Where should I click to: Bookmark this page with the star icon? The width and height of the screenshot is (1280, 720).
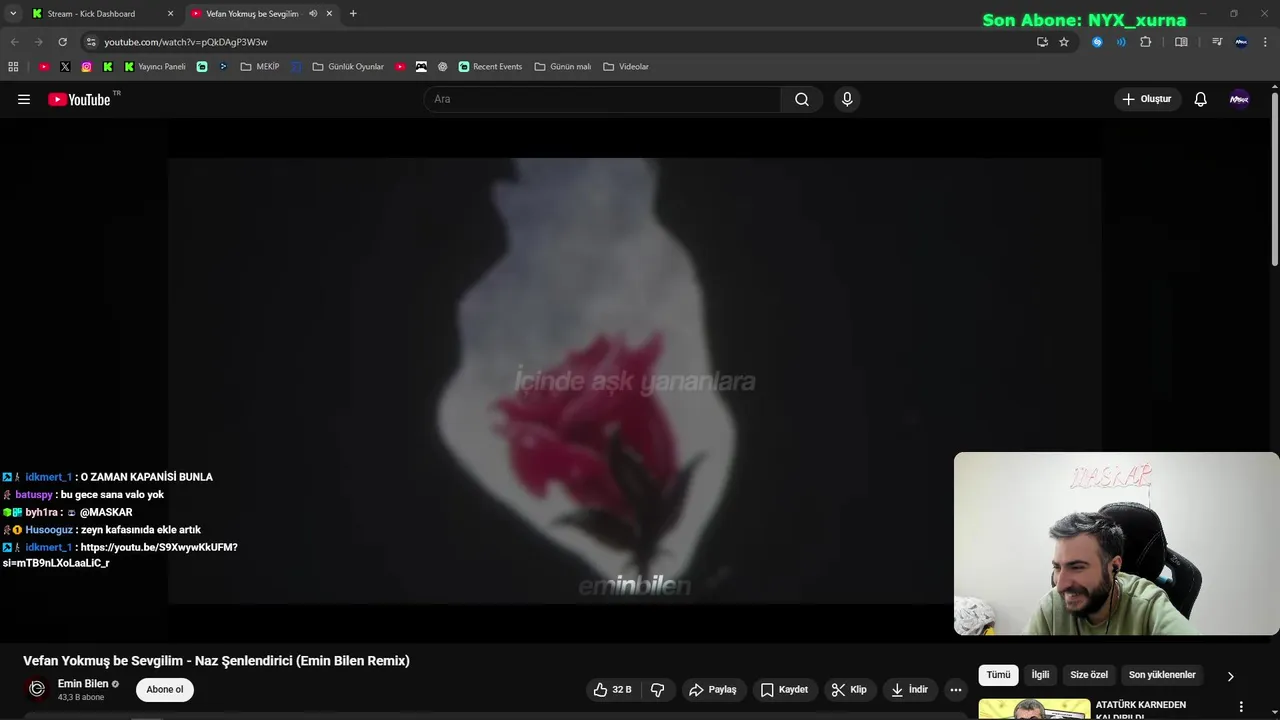coord(1064,42)
